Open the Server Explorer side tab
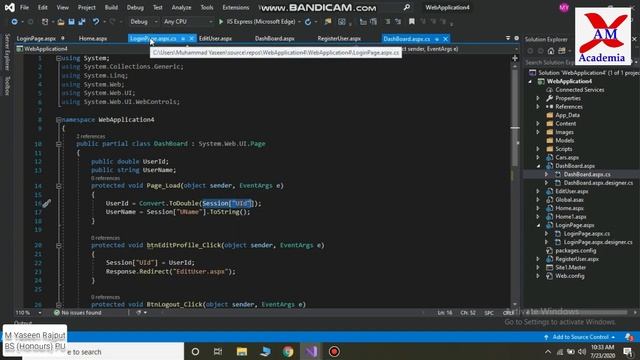Viewport: 640px width, 360px height. (x=7, y=52)
